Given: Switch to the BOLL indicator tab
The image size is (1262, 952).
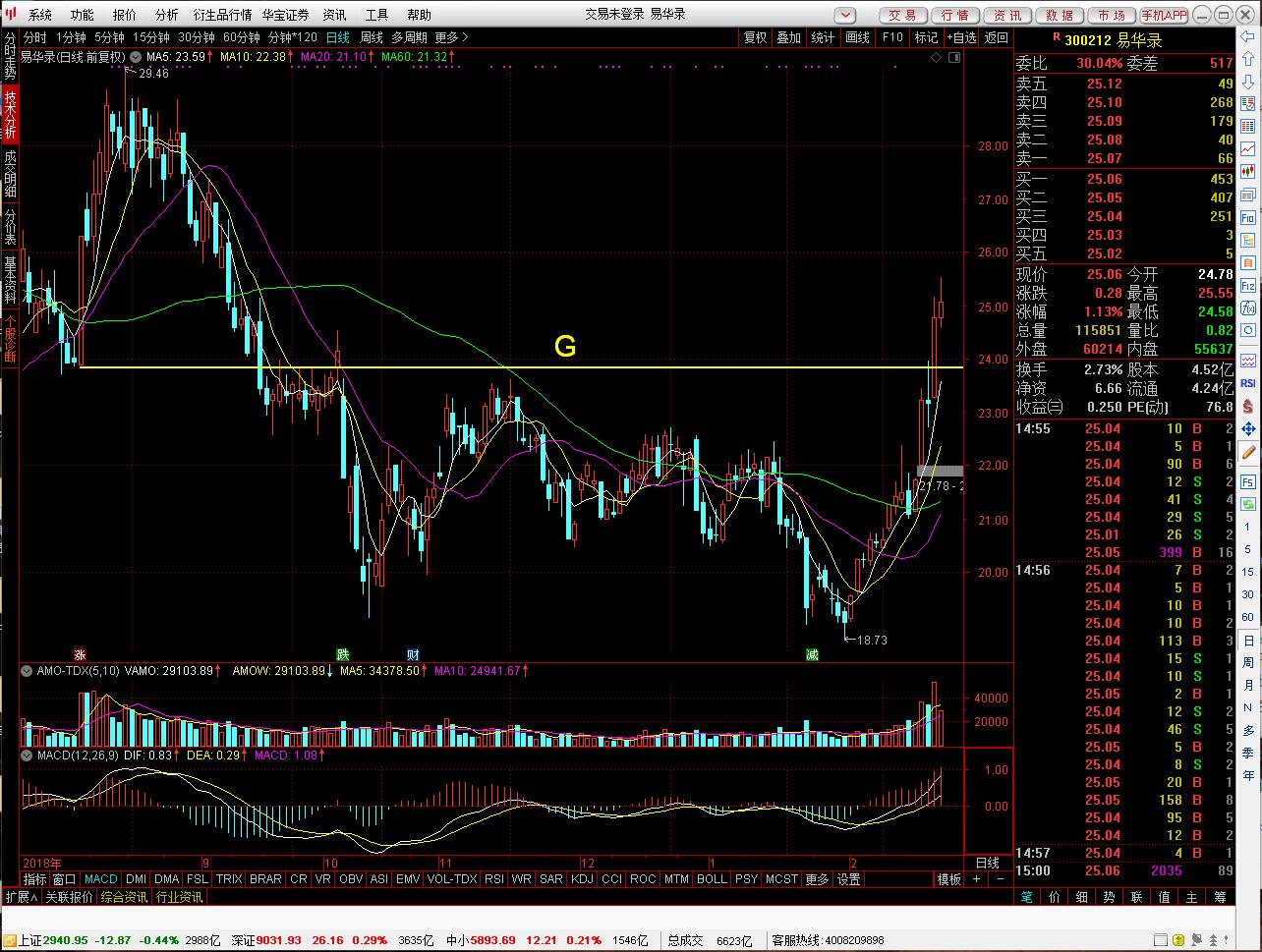Looking at the screenshot, I should pyautogui.click(x=712, y=879).
